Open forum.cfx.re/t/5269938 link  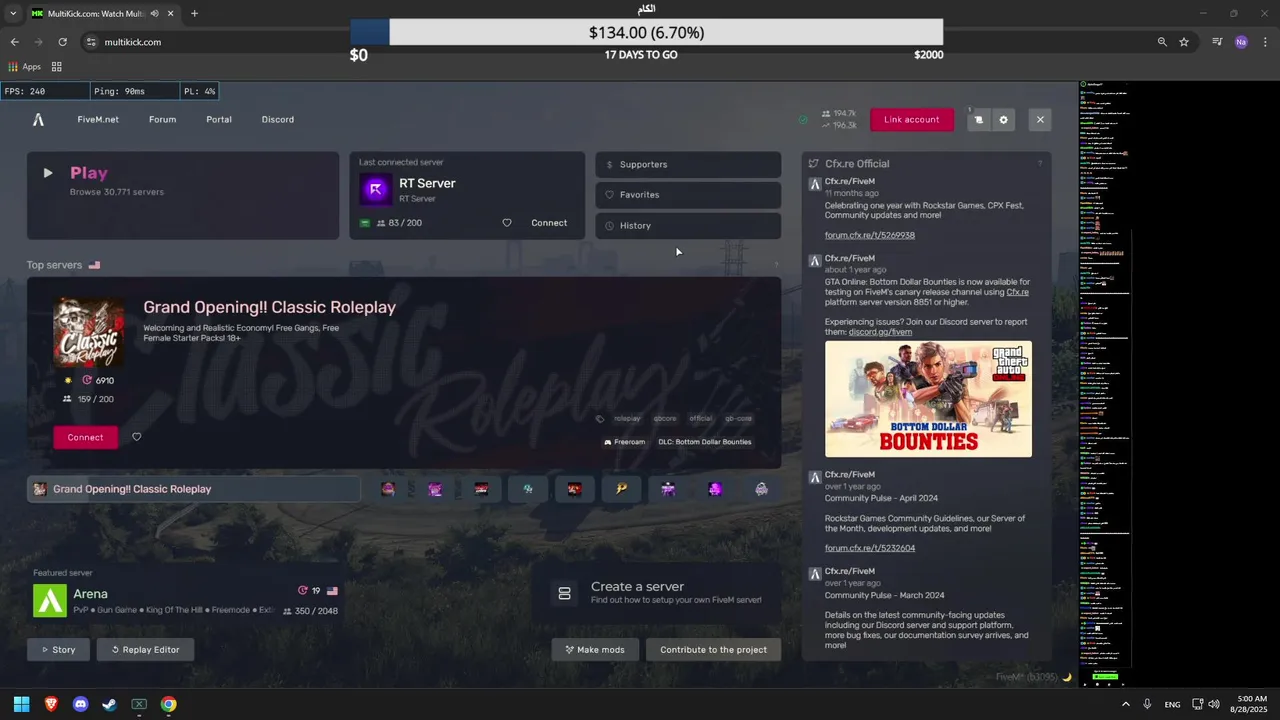coord(869,235)
